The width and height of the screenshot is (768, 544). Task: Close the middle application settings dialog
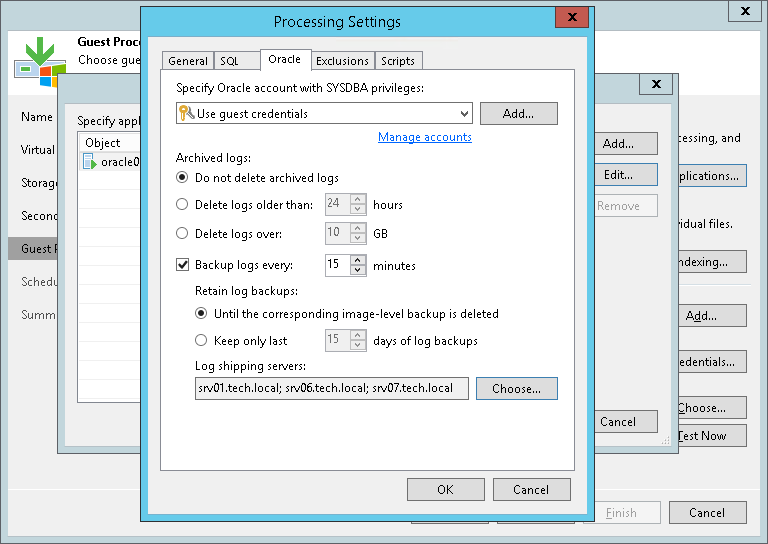[656, 84]
